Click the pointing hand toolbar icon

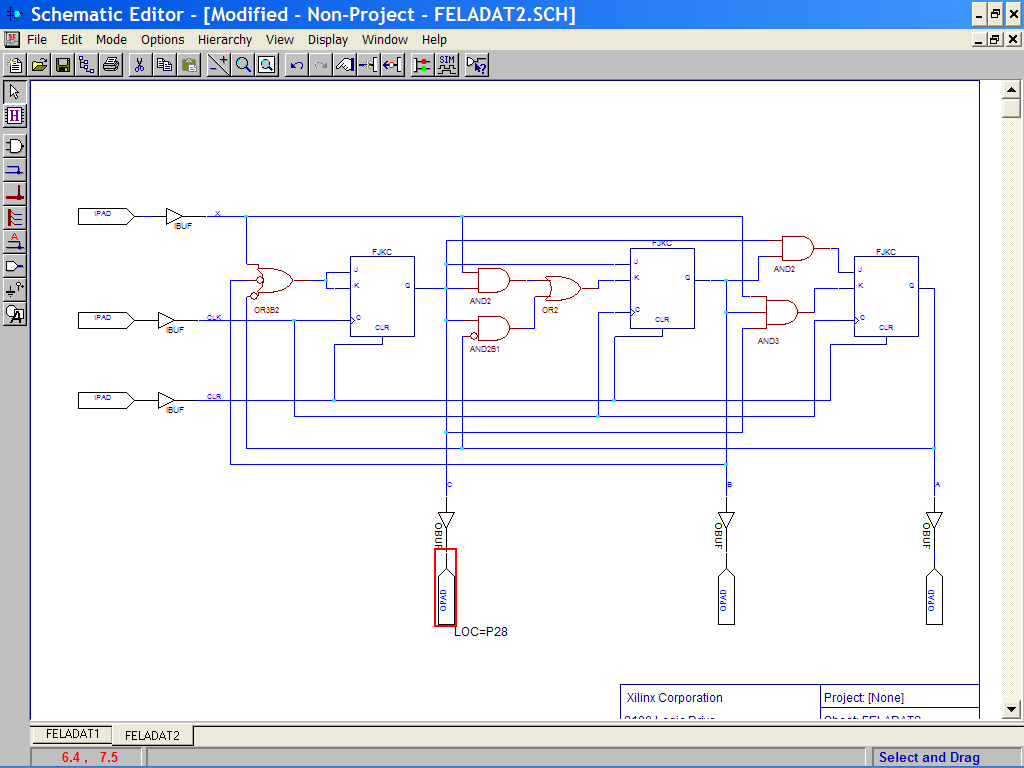[x=345, y=65]
